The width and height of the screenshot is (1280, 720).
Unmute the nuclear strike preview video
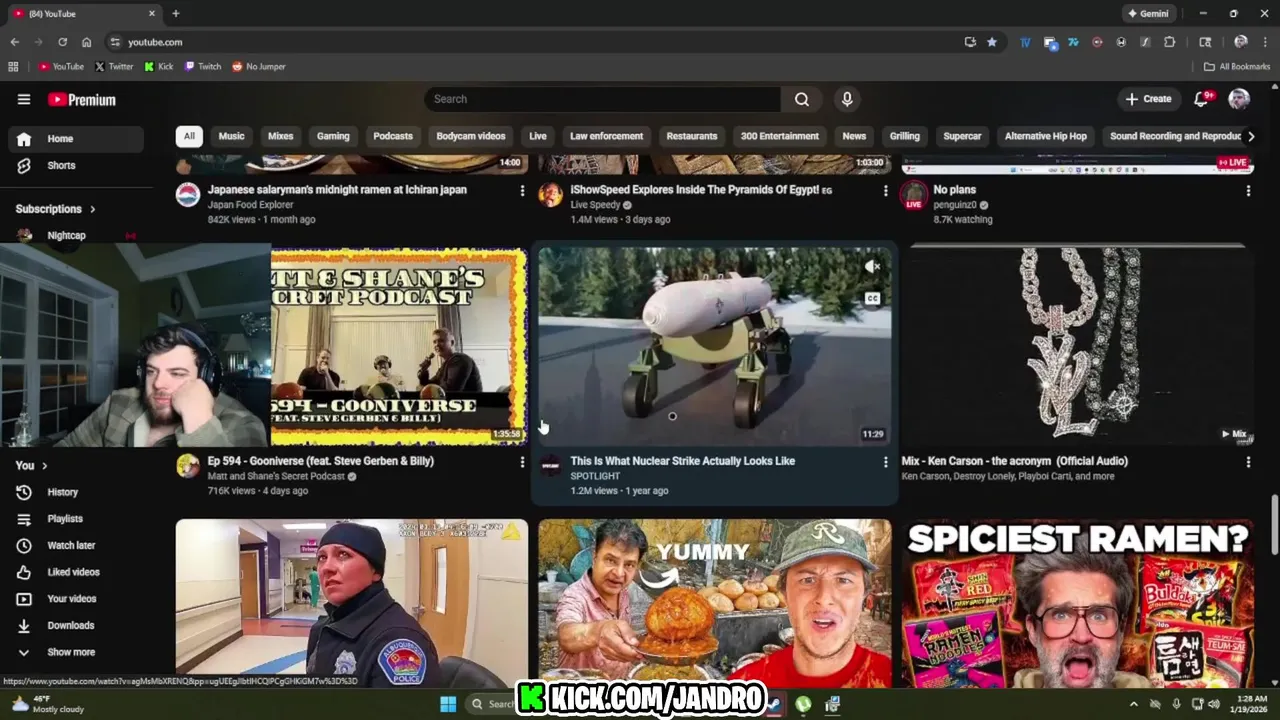pos(872,266)
